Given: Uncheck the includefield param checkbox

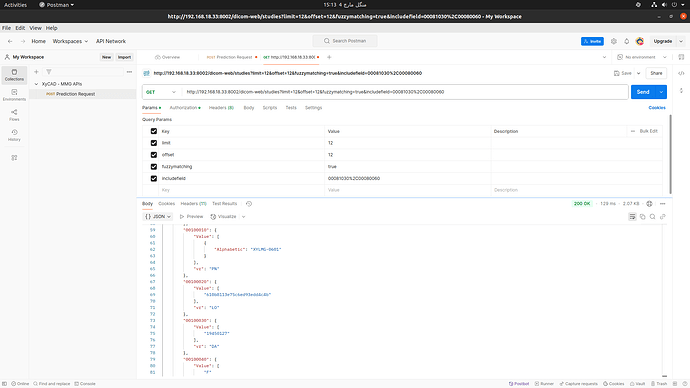Looking at the screenshot, I should tap(154, 179).
